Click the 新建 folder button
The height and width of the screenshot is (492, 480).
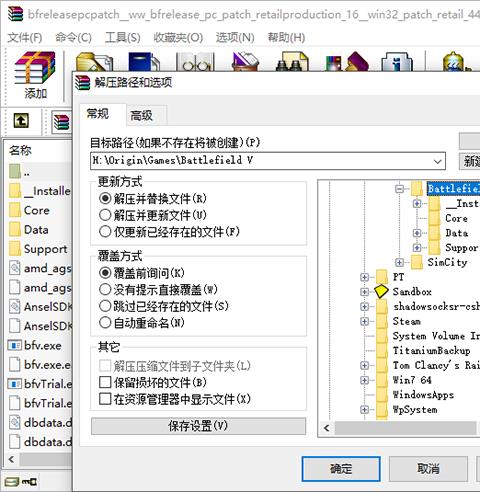tap(469, 161)
